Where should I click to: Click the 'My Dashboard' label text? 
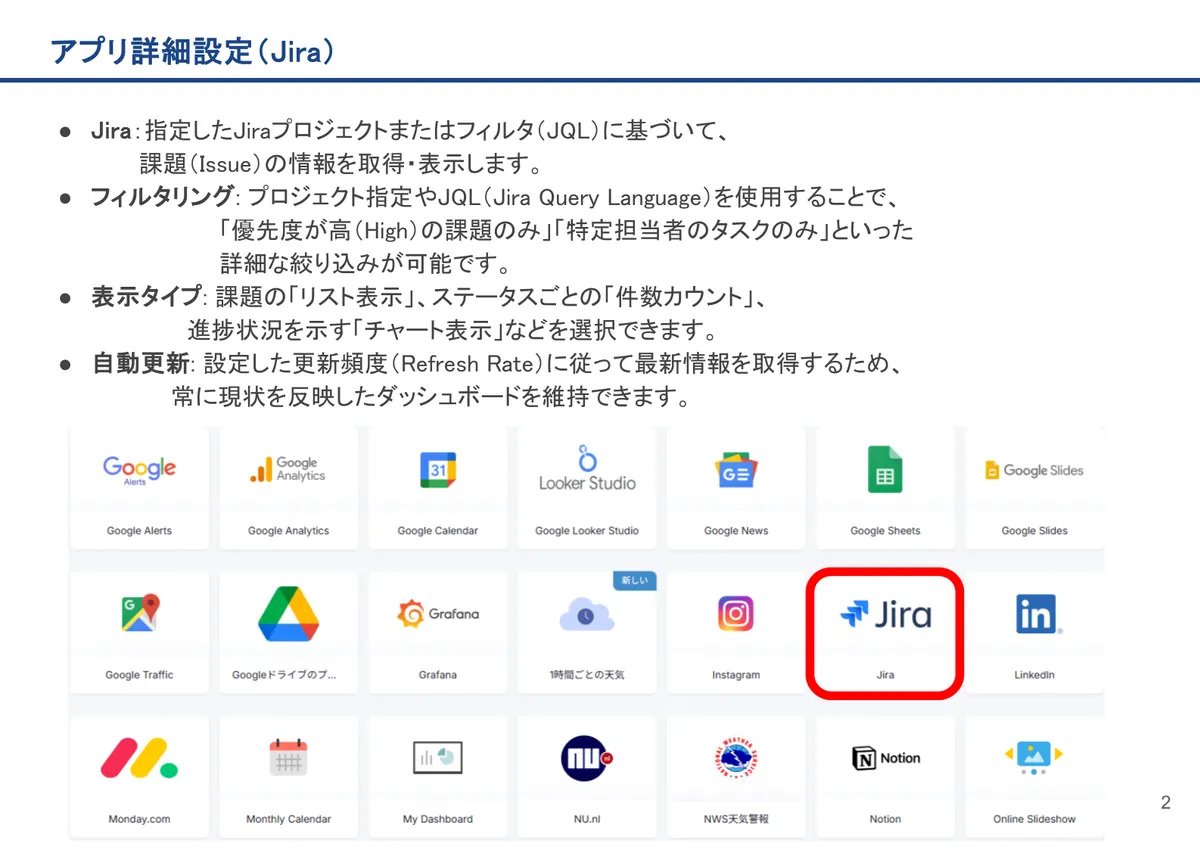pos(437,819)
